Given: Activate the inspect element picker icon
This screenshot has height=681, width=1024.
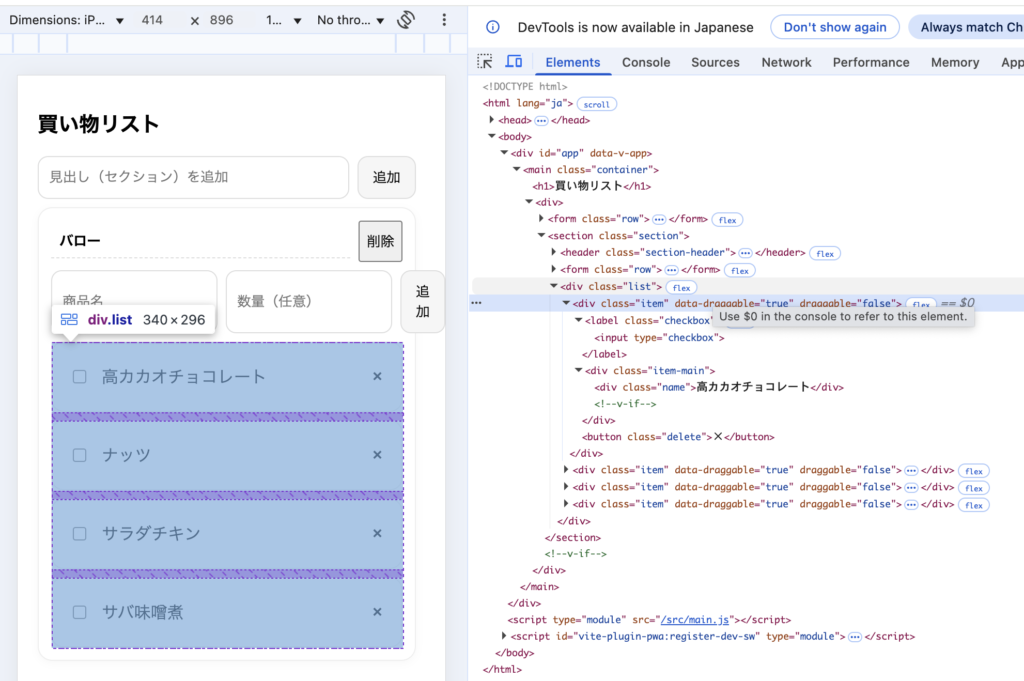Looking at the screenshot, I should coord(485,62).
